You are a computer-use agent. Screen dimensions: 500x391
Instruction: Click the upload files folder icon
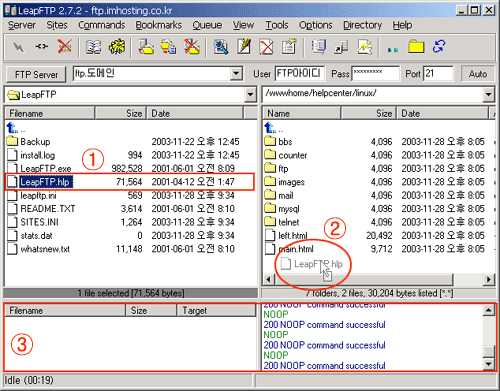click(146, 47)
